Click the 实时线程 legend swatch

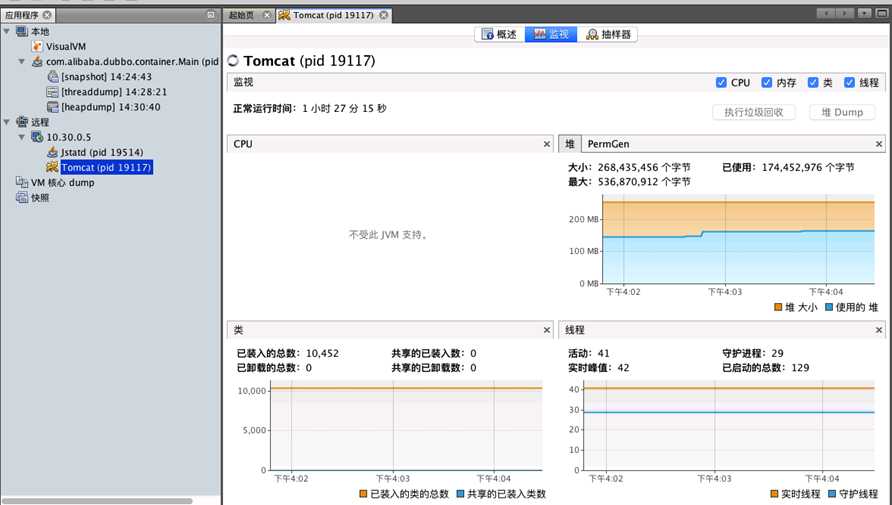774,494
